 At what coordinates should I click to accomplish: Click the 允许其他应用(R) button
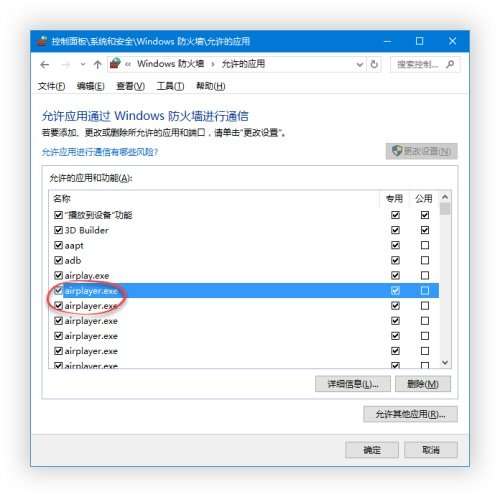click(x=410, y=414)
